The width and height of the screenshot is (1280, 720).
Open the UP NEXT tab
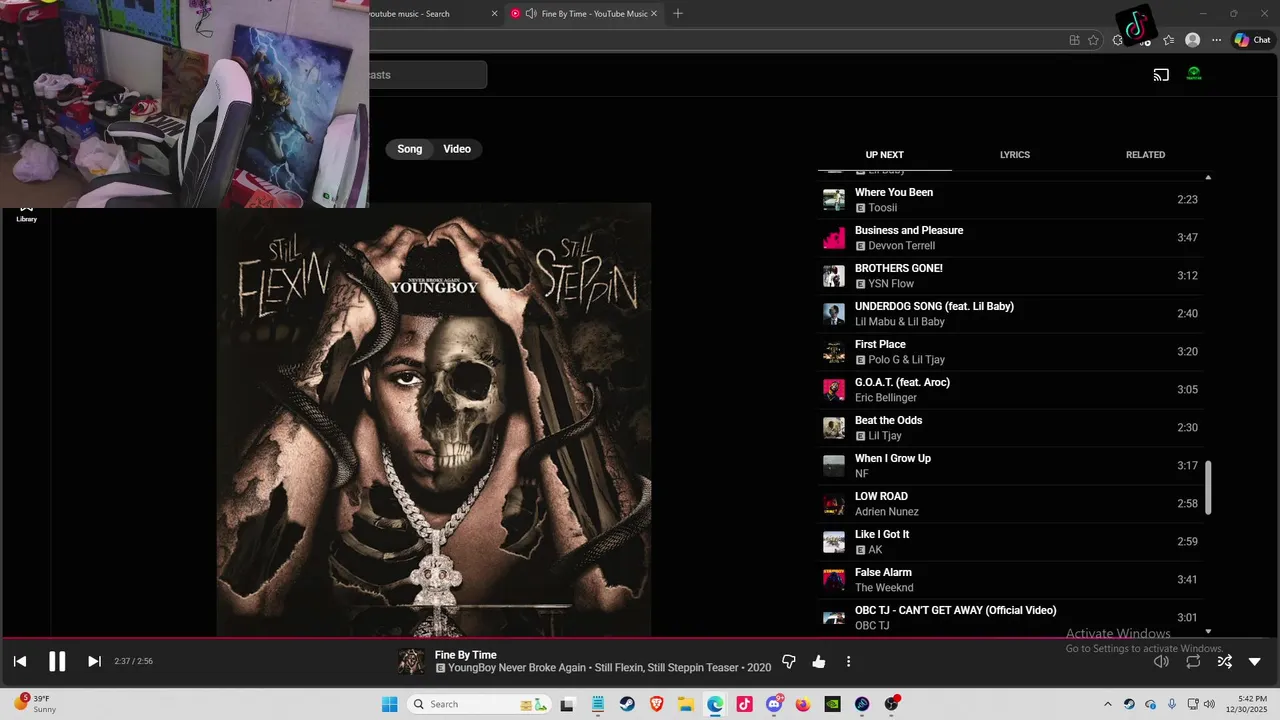[x=884, y=155]
